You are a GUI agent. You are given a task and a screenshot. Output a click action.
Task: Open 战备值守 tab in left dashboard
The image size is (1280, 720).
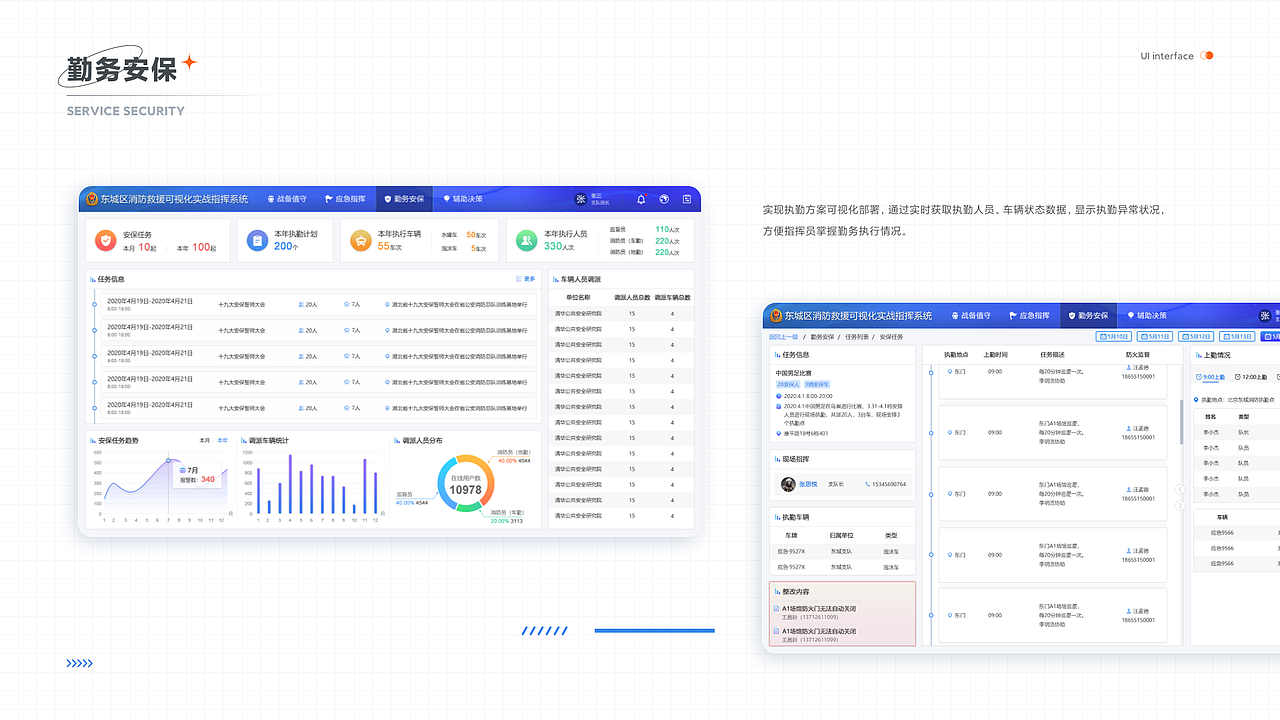(287, 199)
